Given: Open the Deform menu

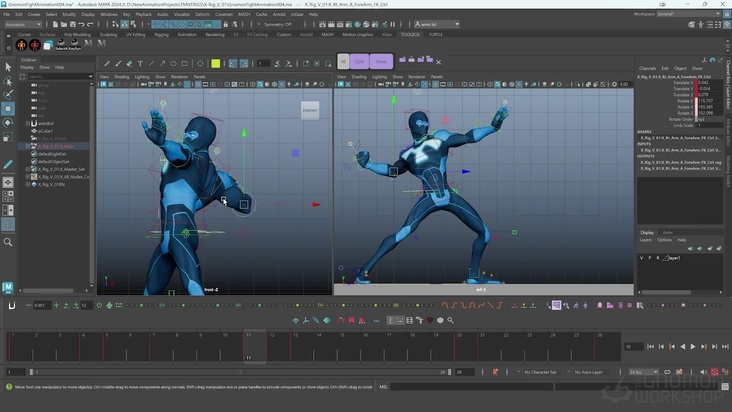Looking at the screenshot, I should 203,14.
